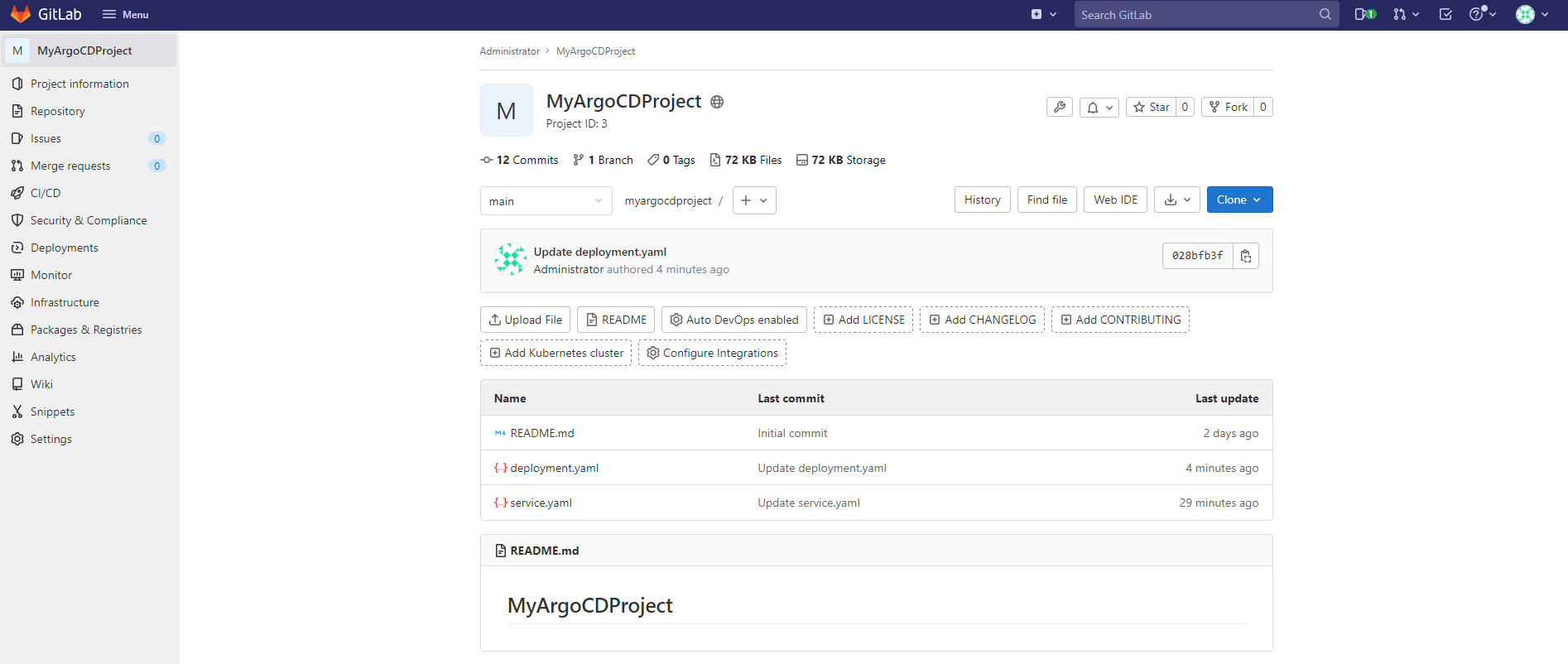Click the Analytics chart icon

click(17, 357)
